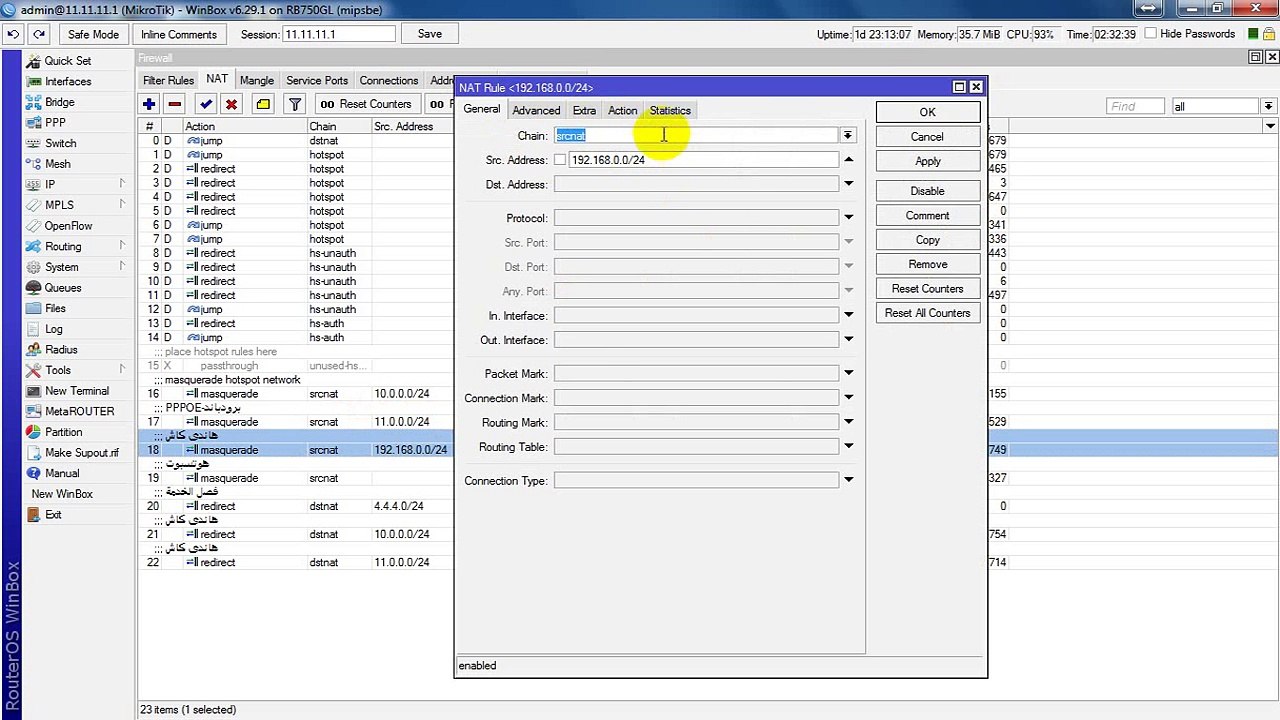Image resolution: width=1280 pixels, height=720 pixels.
Task: Enable rule with blue checkmark icon
Action: coord(206,104)
